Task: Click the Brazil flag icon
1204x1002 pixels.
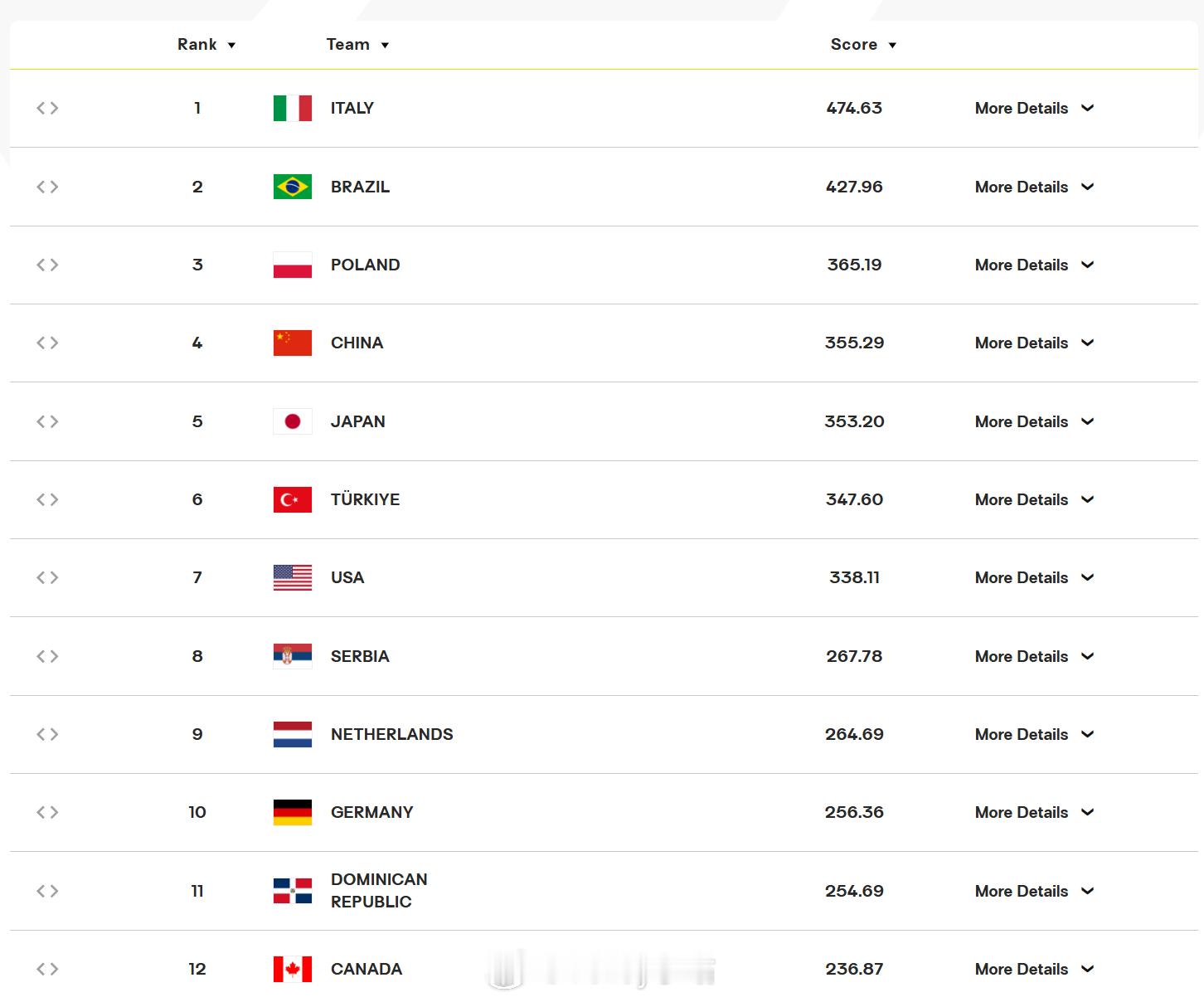Action: [x=293, y=187]
